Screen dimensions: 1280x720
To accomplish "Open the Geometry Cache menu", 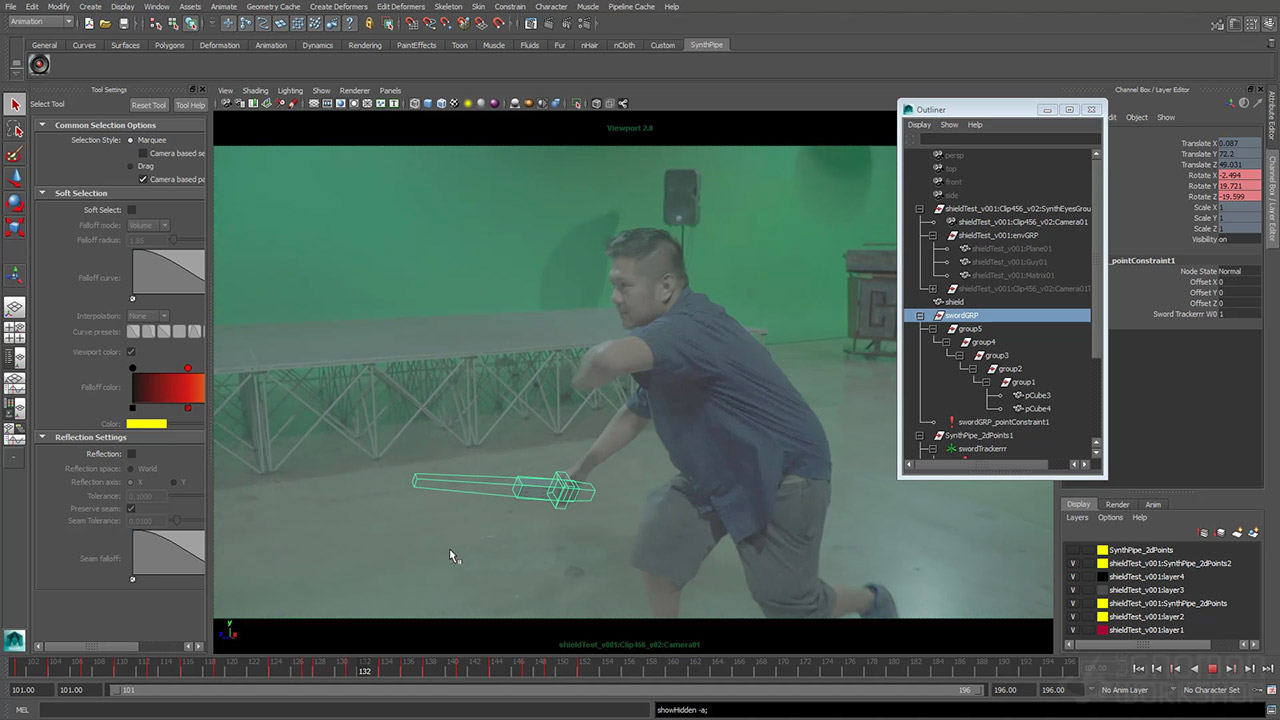I will [273, 7].
